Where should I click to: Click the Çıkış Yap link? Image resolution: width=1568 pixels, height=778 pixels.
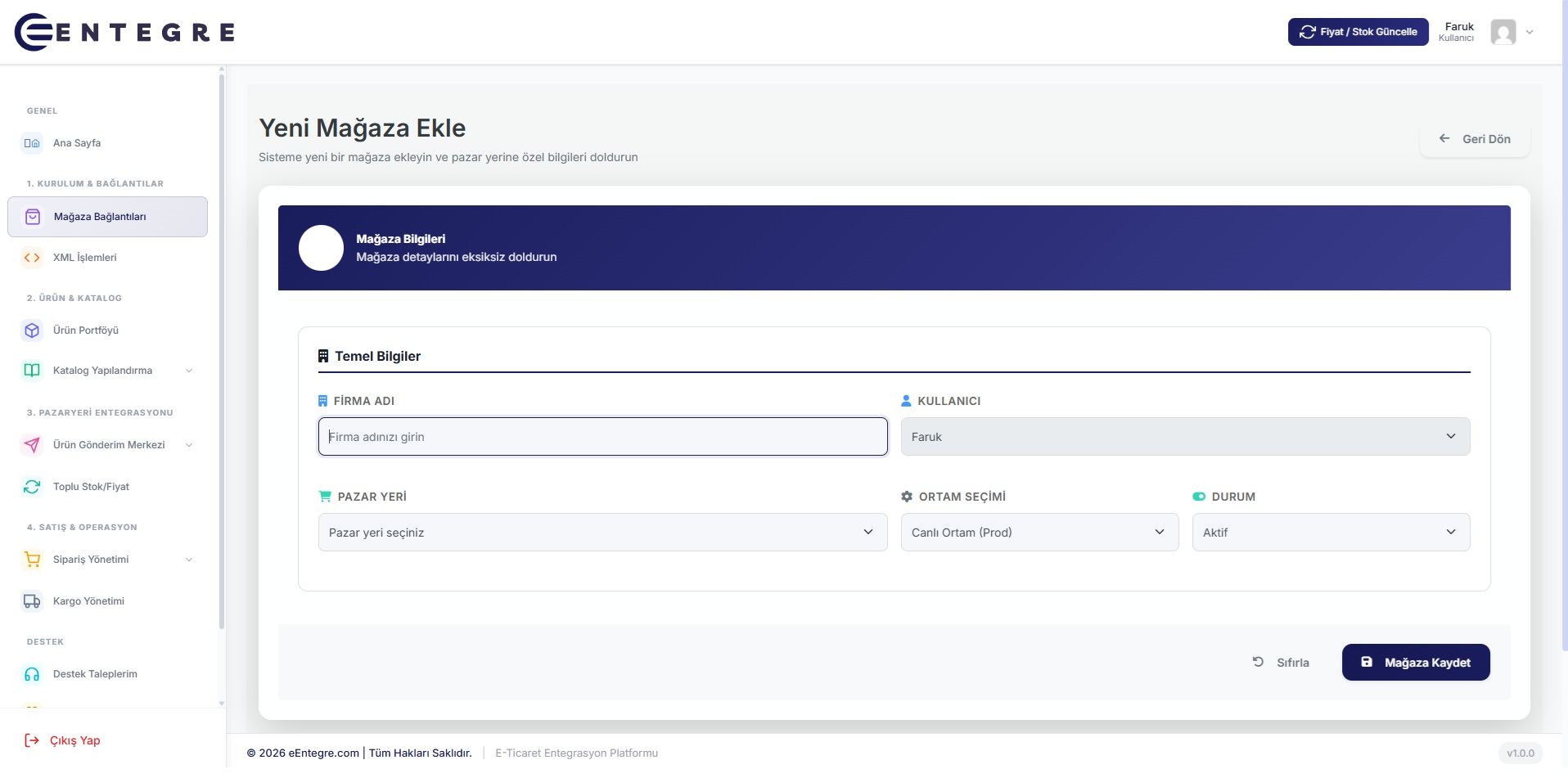[x=62, y=740]
